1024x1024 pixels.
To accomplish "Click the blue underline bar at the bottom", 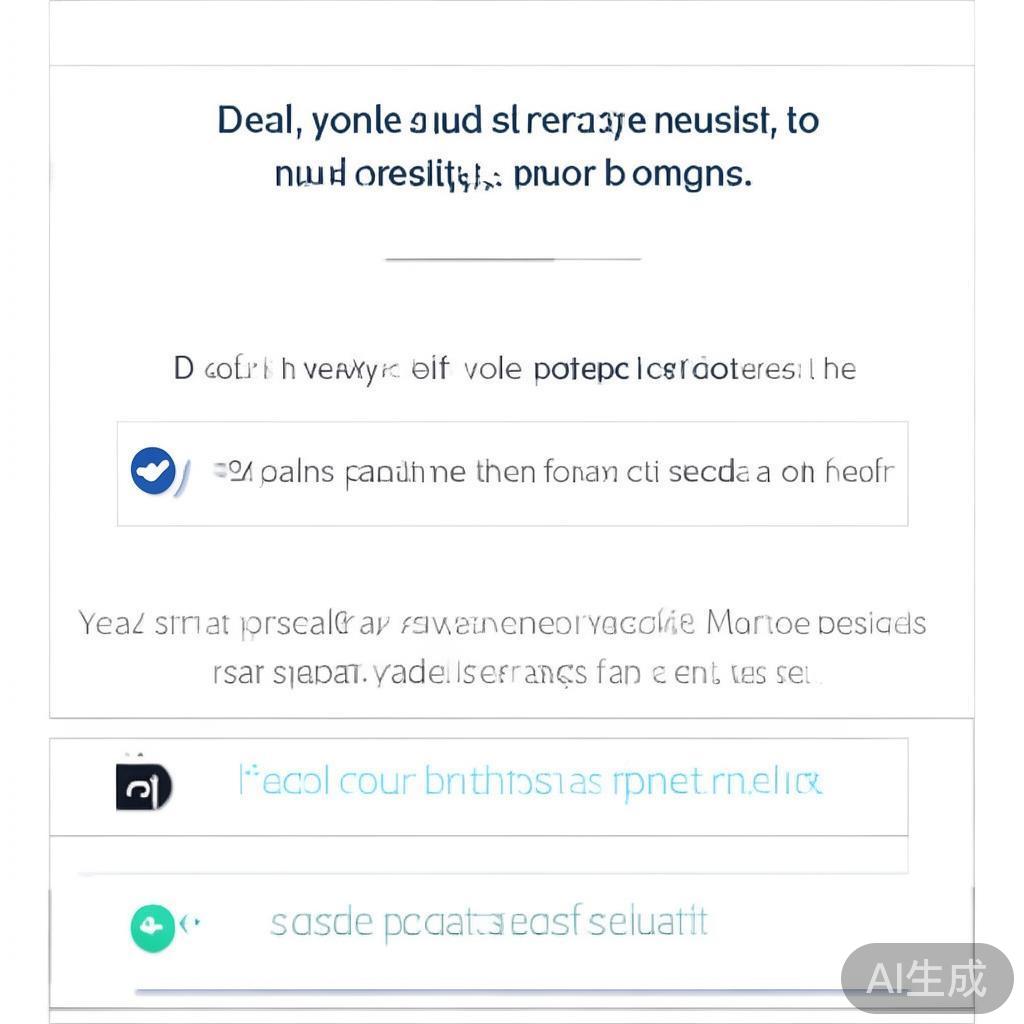I will pyautogui.click(x=480, y=992).
